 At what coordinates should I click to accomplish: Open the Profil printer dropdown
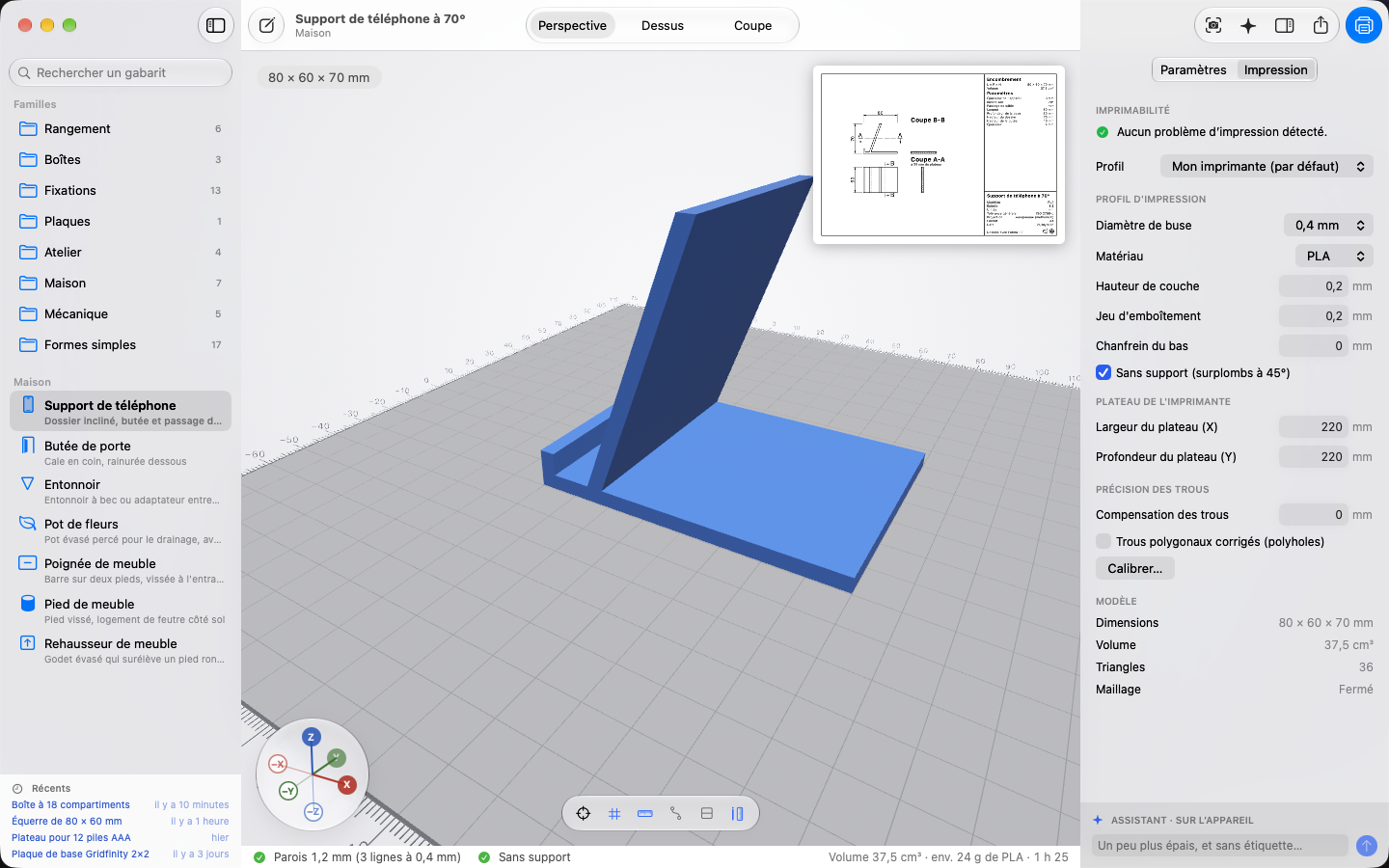tap(1266, 166)
